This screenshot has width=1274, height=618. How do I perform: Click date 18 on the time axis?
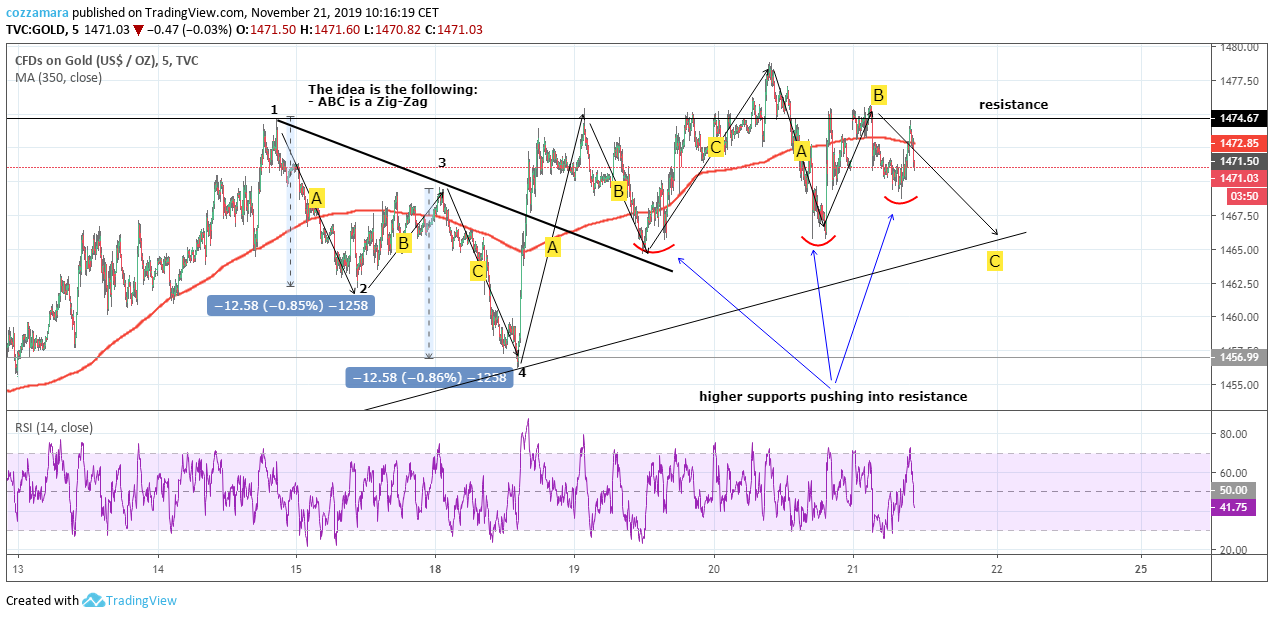pos(435,568)
